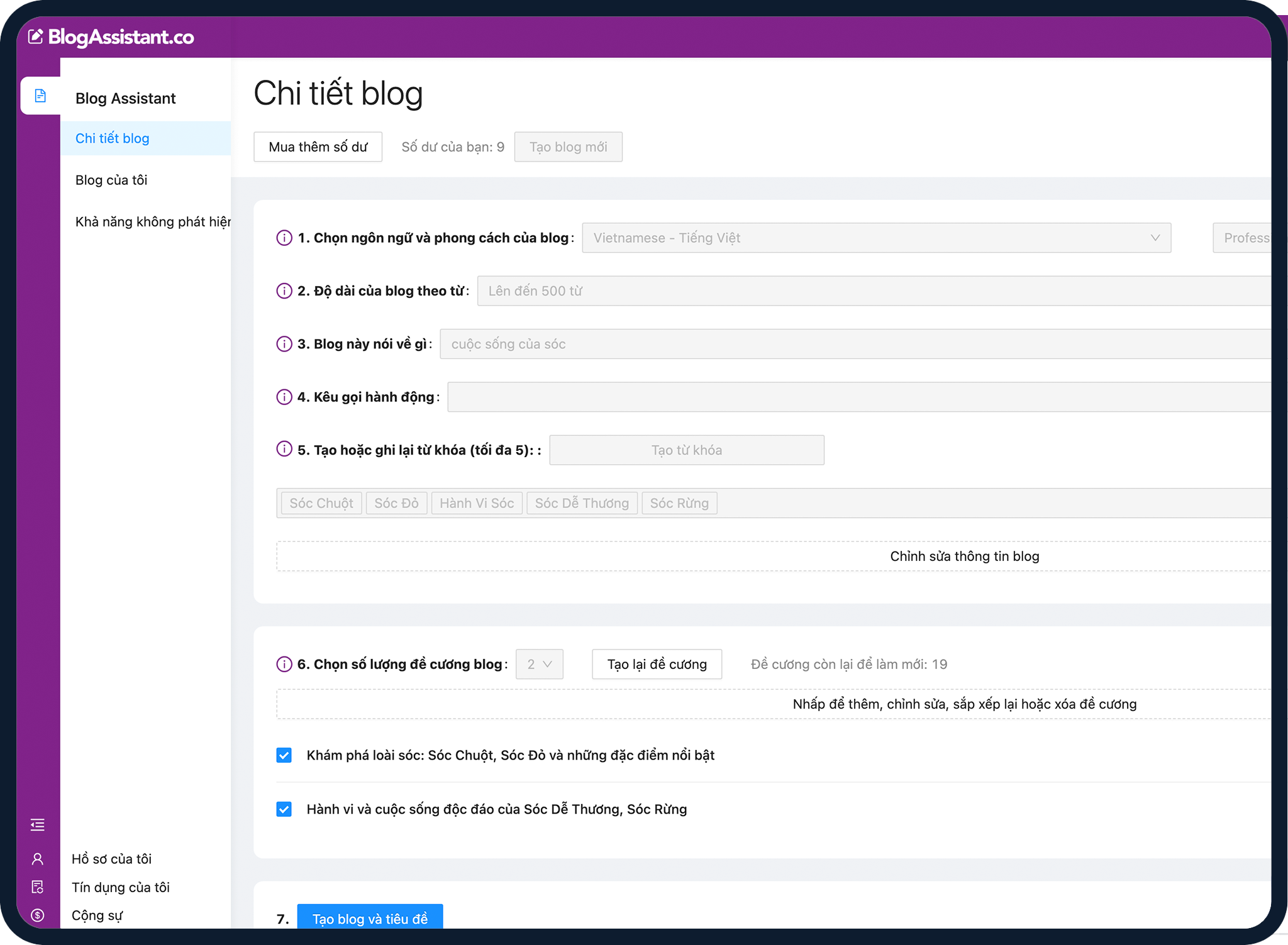Viewport: 1288px width, 945px height.
Task: Click the Blog Assistant sidebar heading
Action: [x=125, y=98]
